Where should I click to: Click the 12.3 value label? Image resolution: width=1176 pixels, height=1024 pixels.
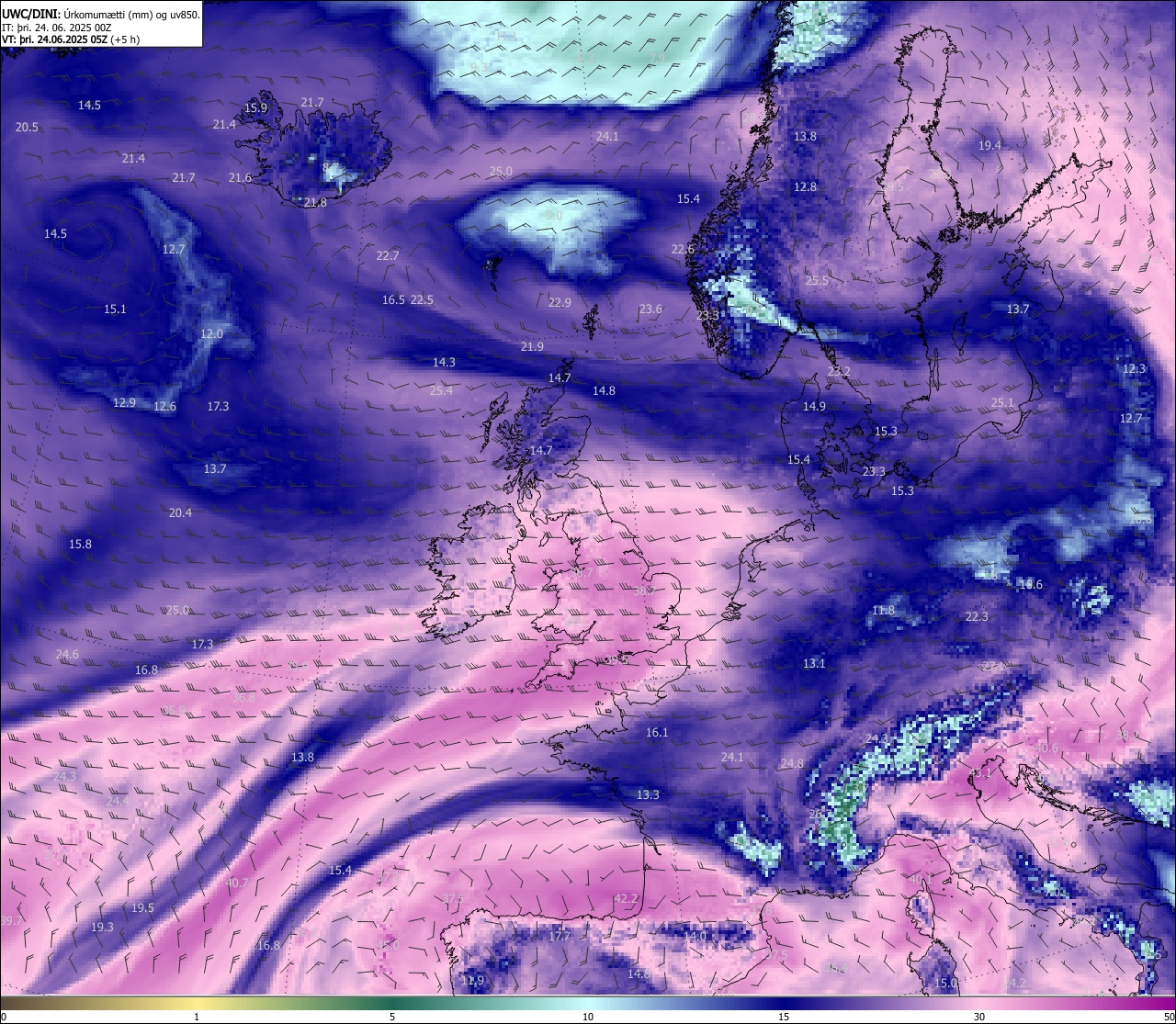click(x=1134, y=369)
